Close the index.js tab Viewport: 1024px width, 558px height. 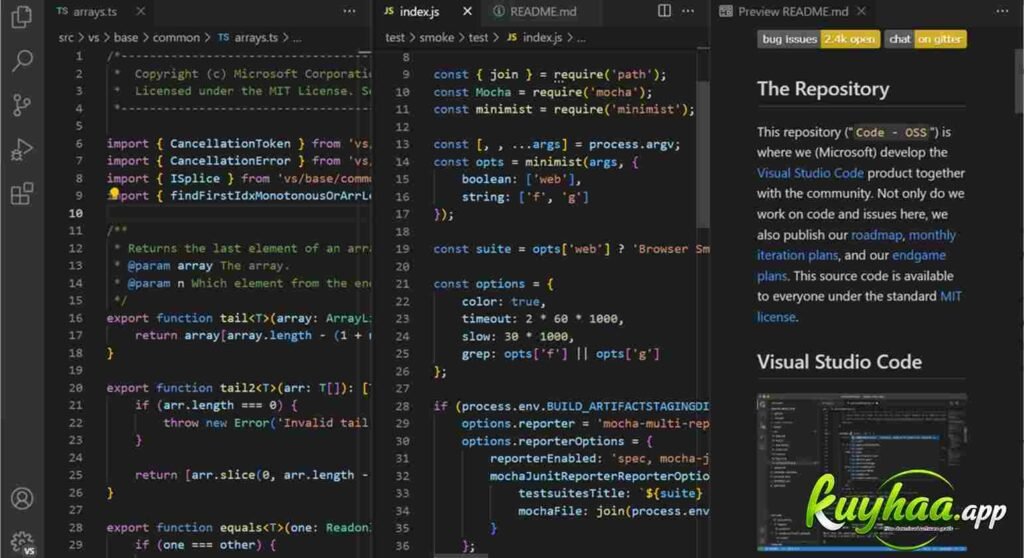[x=467, y=11]
